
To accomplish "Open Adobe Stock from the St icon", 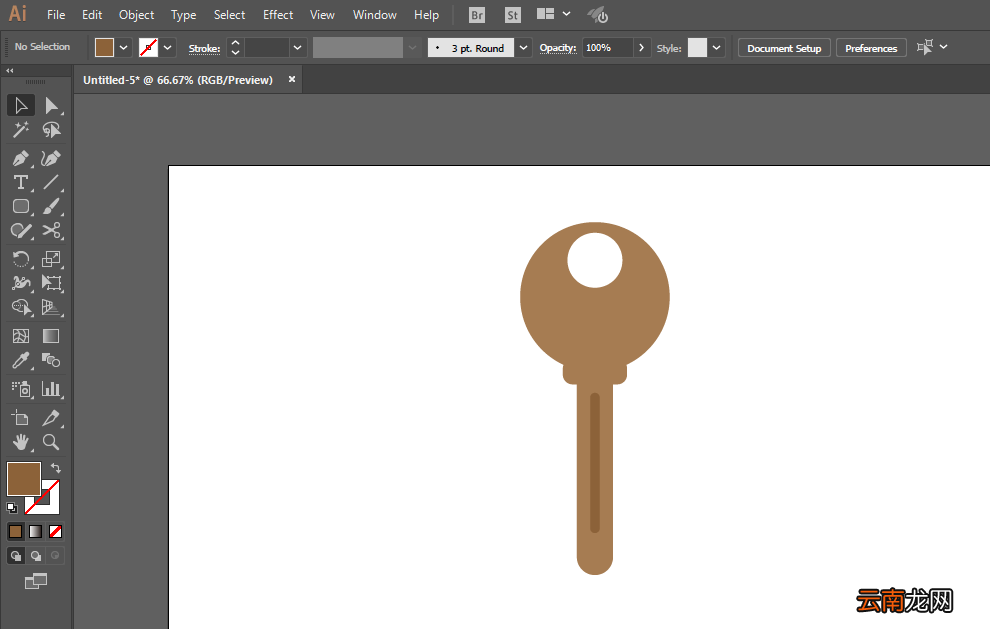I will 513,15.
